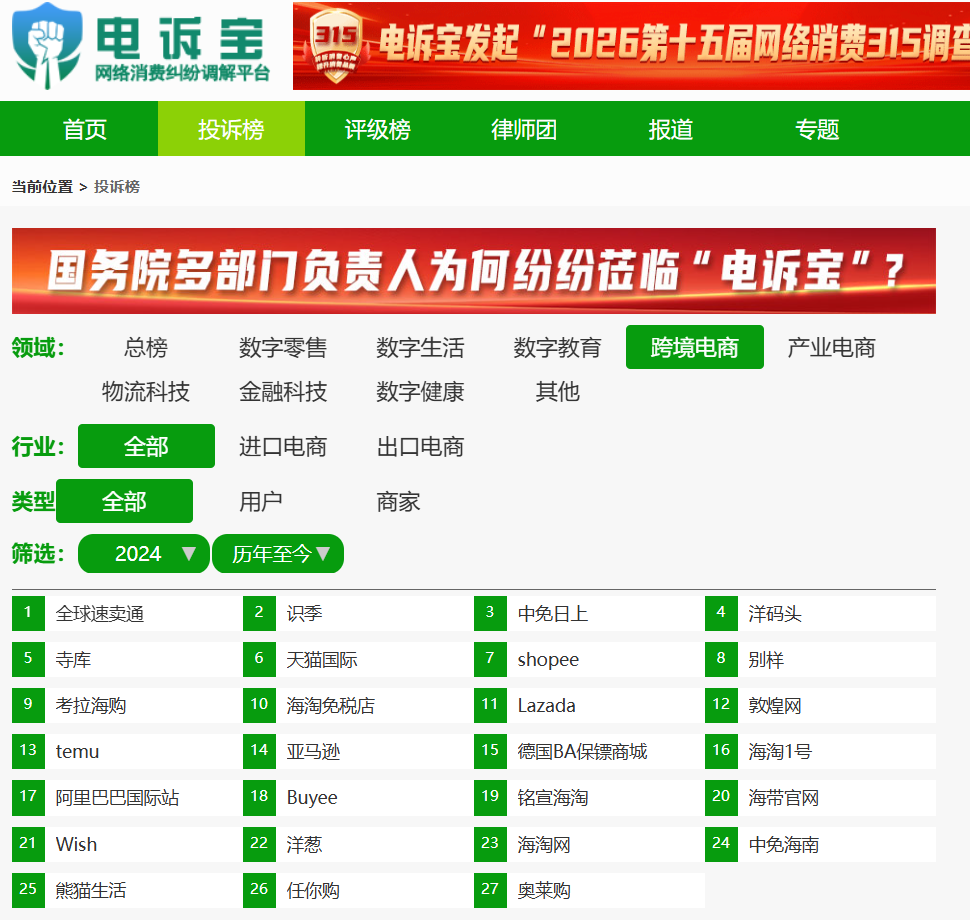Open the 2026 网络消费315调查 top banner

point(631,46)
